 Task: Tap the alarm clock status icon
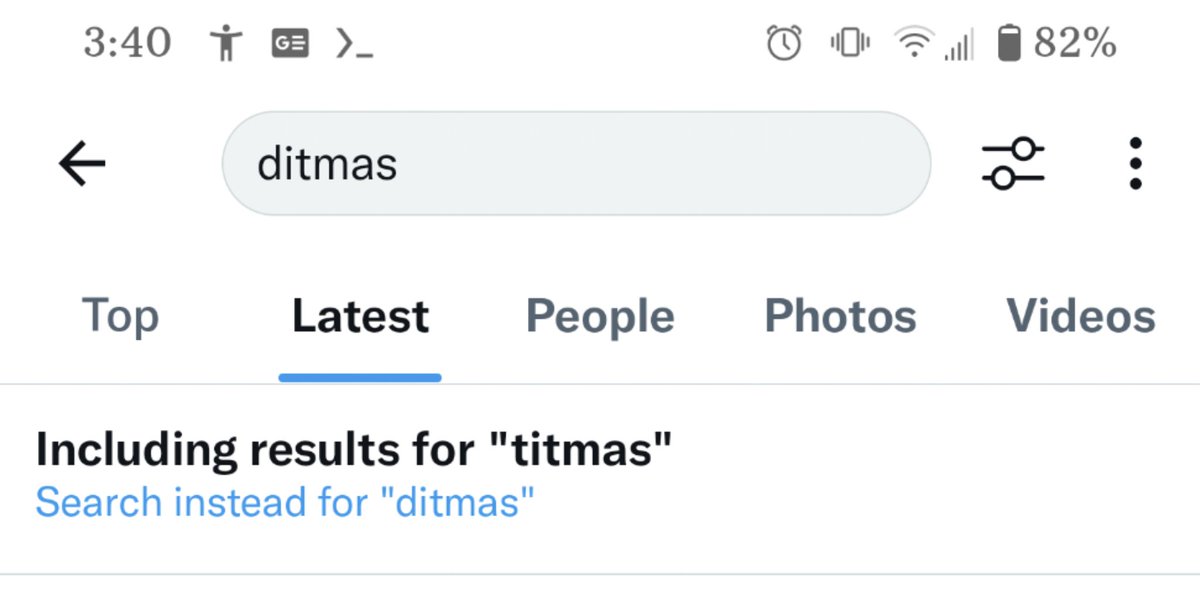coord(784,43)
